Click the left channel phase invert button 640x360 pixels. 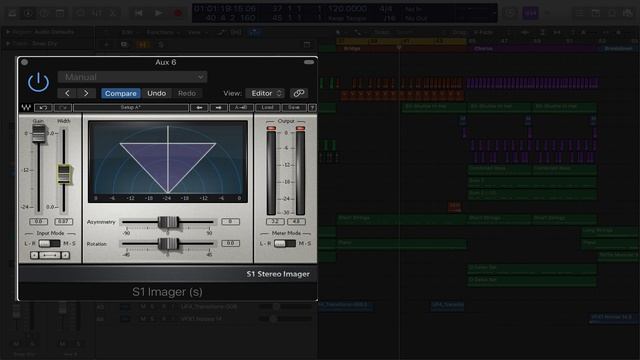[x=34, y=256]
